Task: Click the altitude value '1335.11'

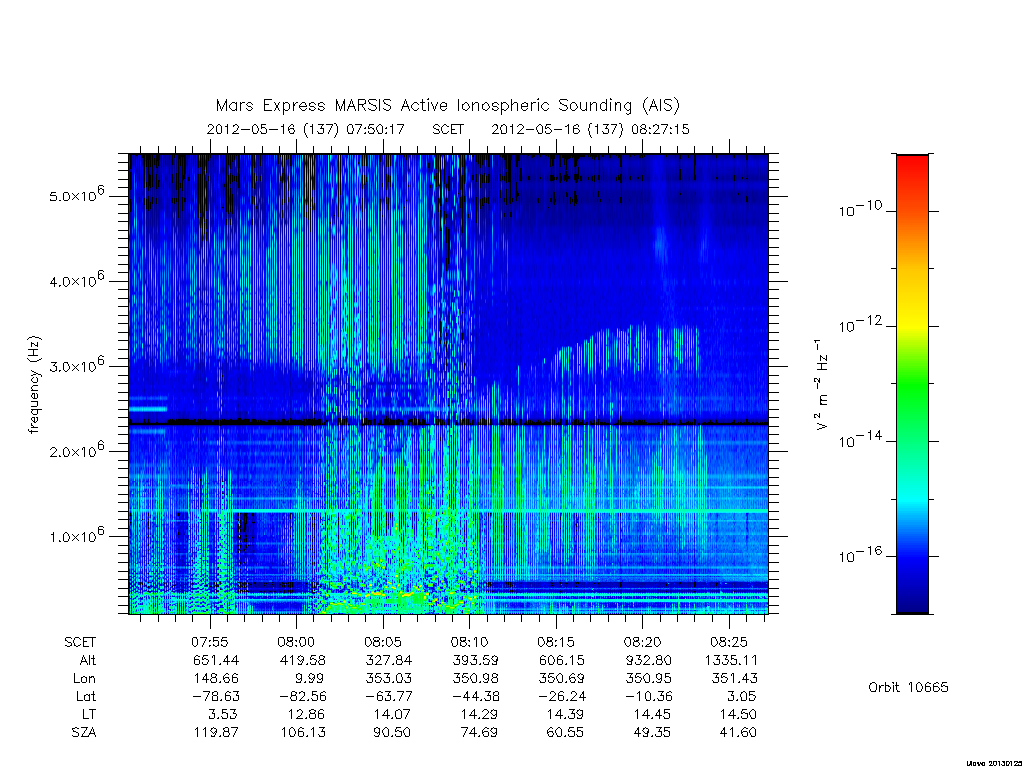Action: coord(731,660)
